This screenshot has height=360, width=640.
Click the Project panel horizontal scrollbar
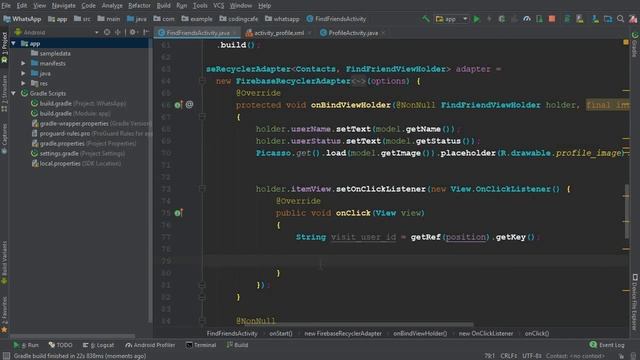pyautogui.click(x=73, y=336)
